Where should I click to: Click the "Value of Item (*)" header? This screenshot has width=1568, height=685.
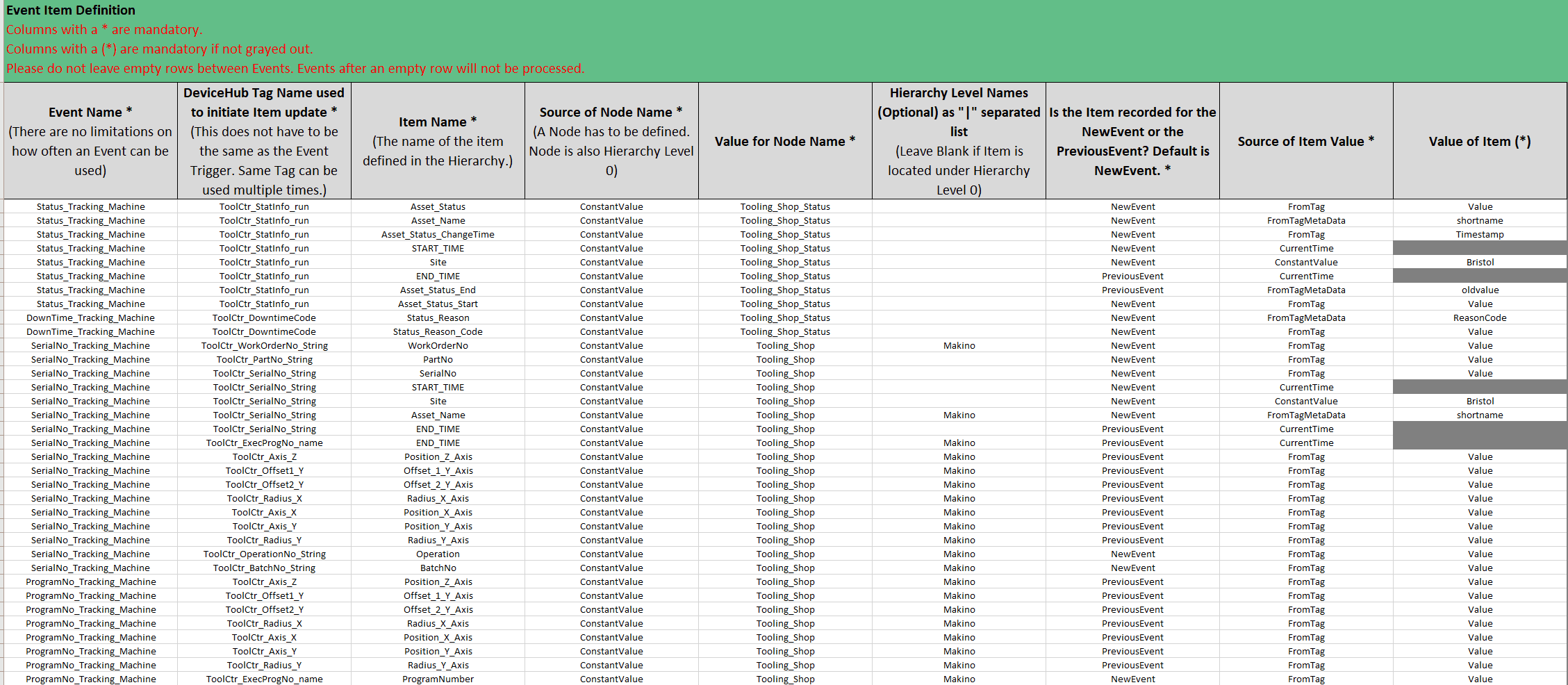[1480, 141]
